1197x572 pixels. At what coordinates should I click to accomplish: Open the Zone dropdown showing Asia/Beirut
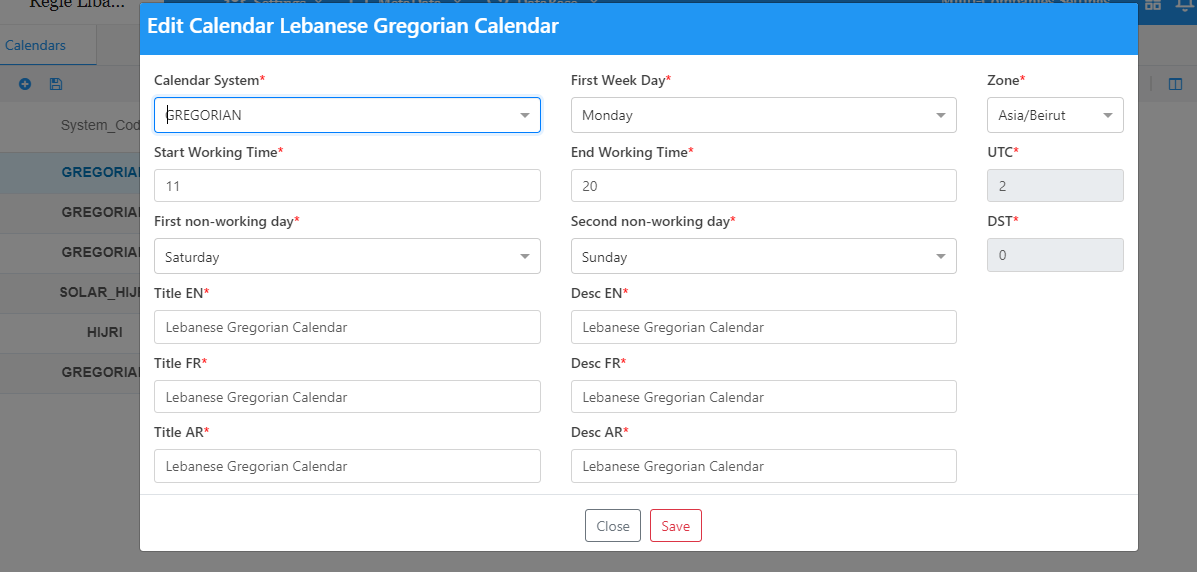pos(1055,115)
